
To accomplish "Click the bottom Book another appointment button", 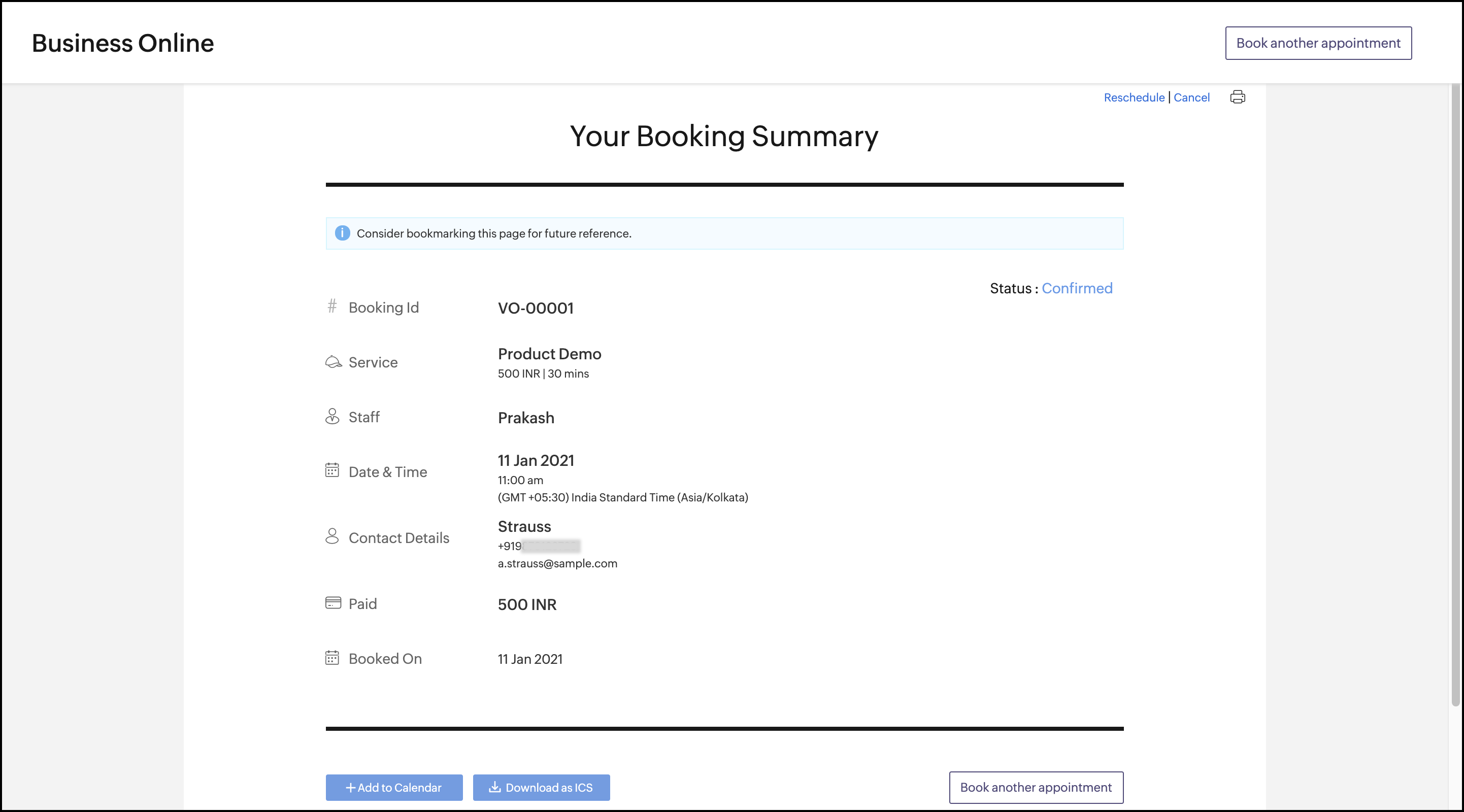I will 1036,788.
